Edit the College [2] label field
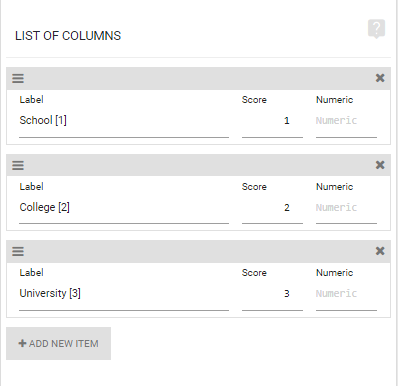Viewport: 398px width, 386px height. [124, 207]
